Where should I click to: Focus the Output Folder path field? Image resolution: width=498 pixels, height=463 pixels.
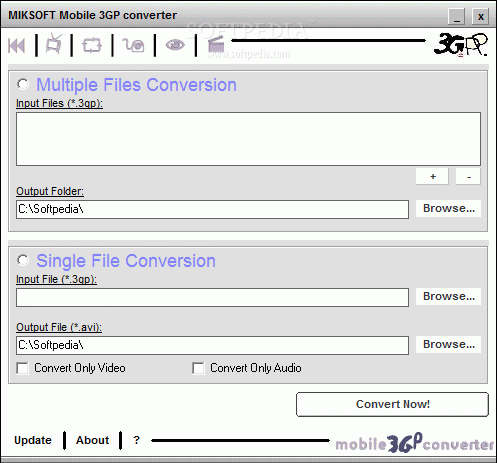click(x=212, y=209)
